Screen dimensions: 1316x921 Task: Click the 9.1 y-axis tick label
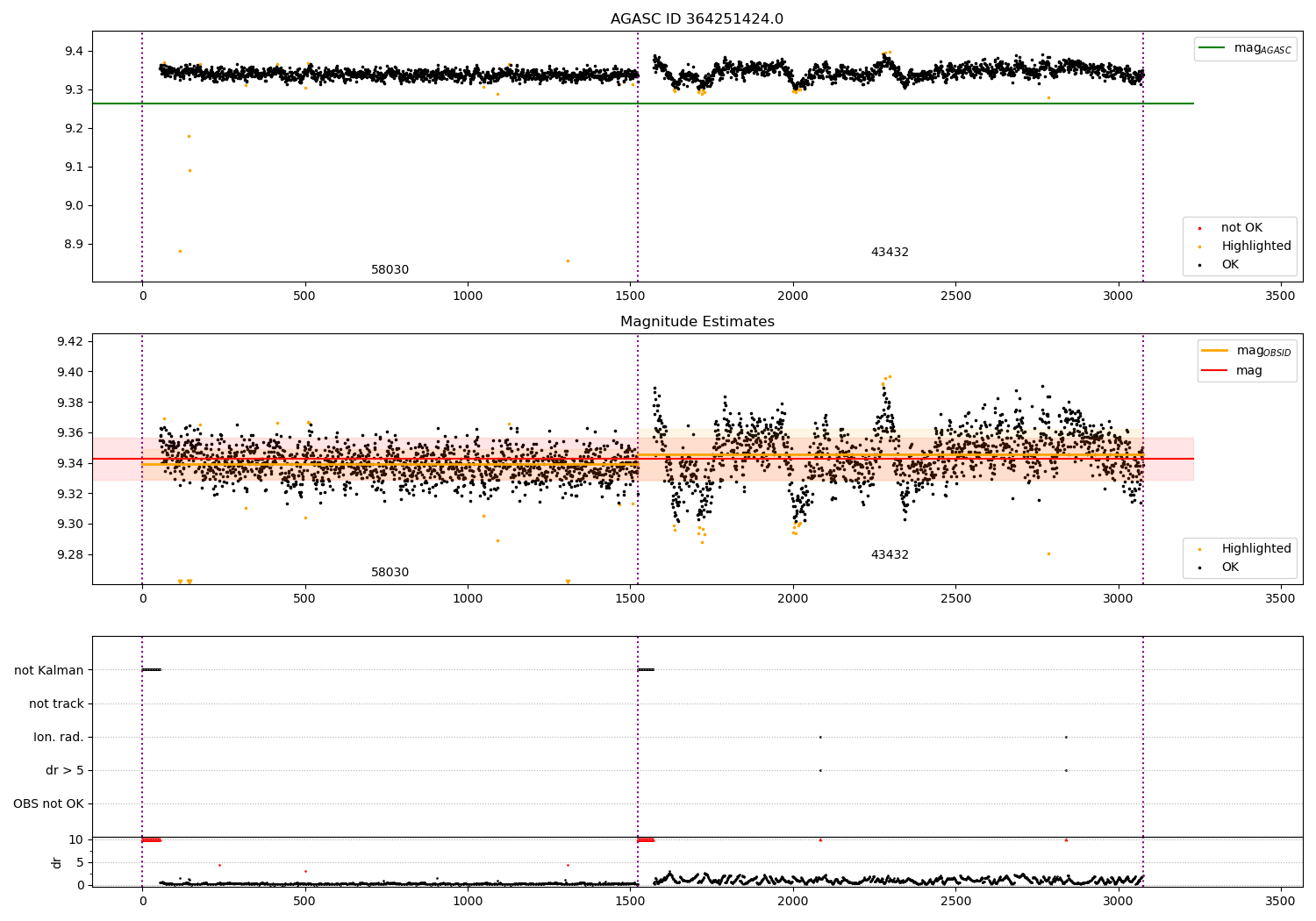point(74,167)
